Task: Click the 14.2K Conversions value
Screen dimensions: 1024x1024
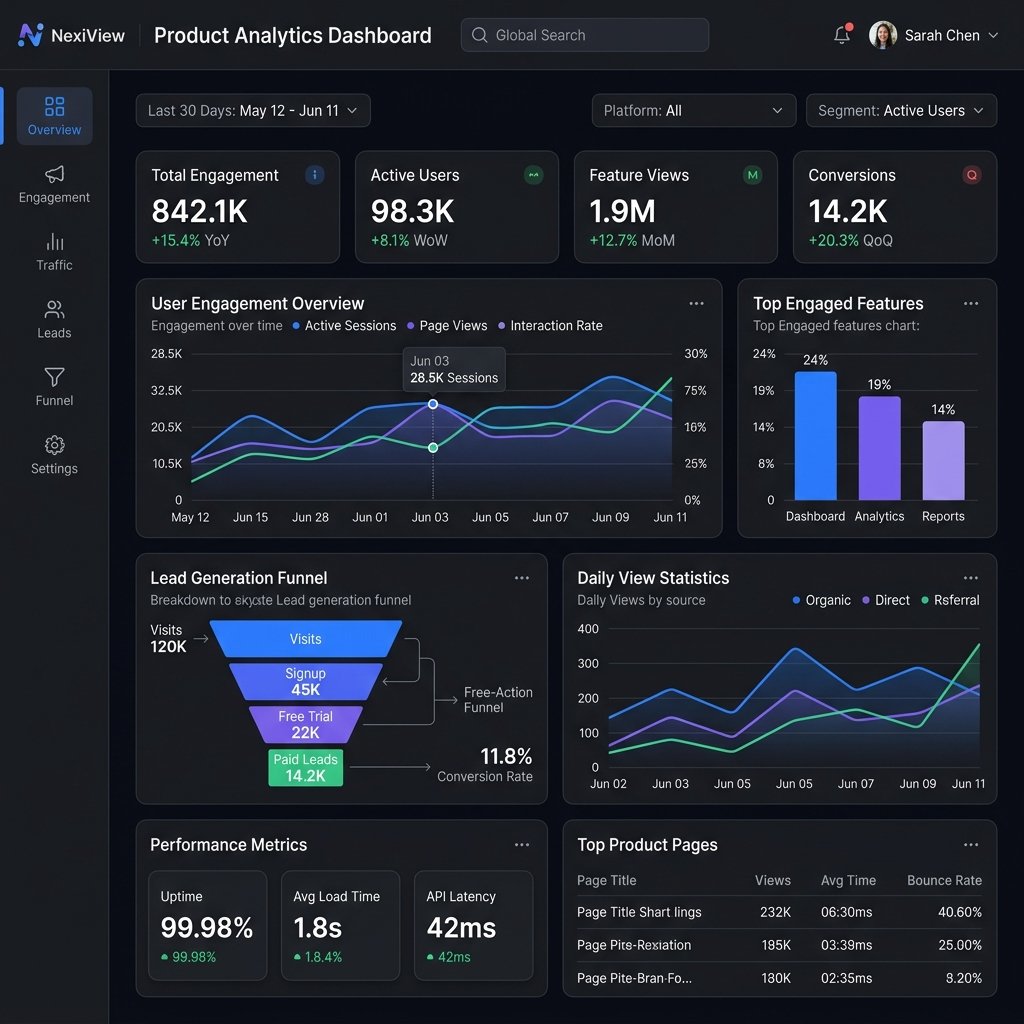Action: click(x=848, y=212)
